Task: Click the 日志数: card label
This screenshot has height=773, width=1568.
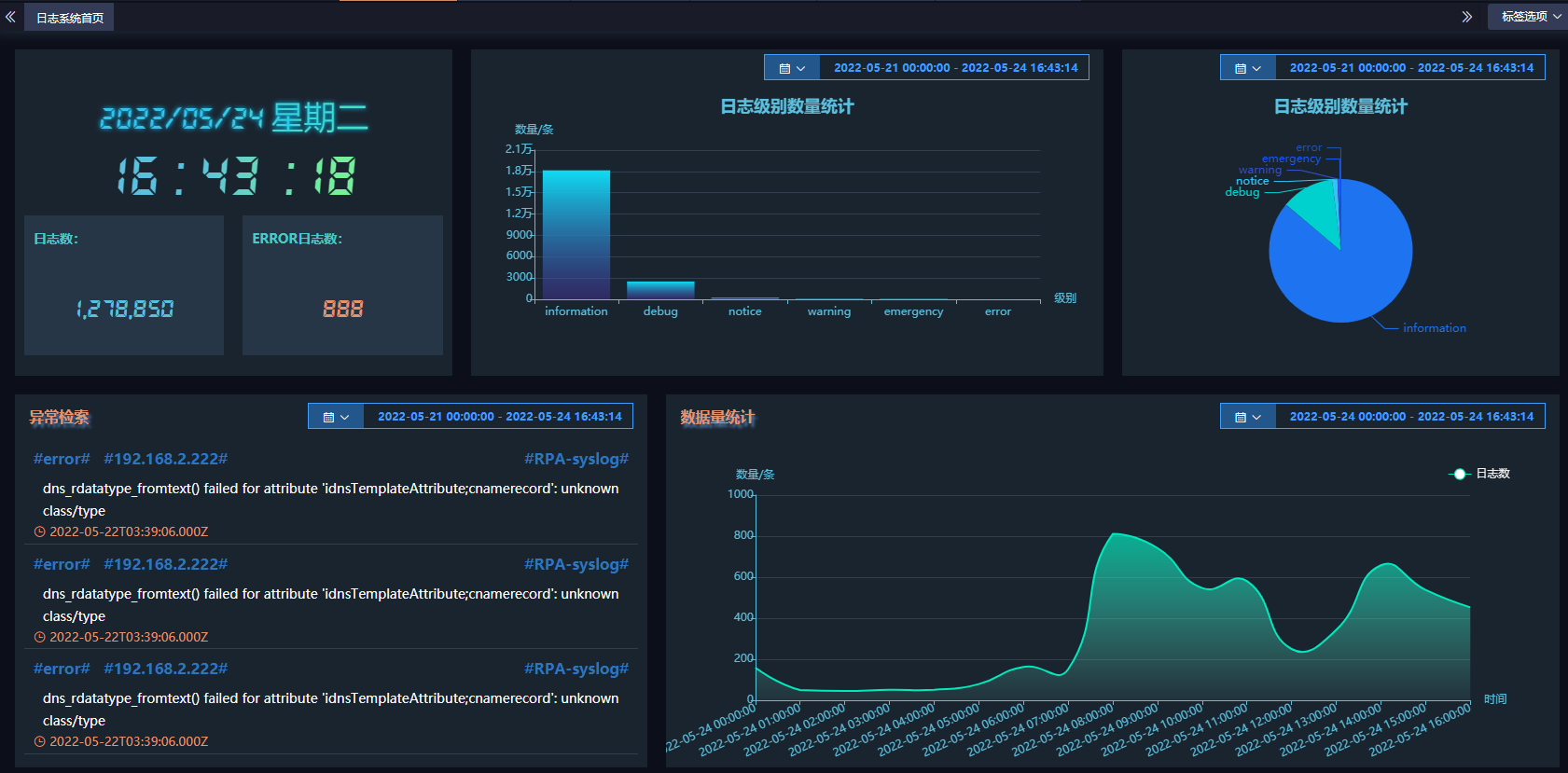Action: 56,239
